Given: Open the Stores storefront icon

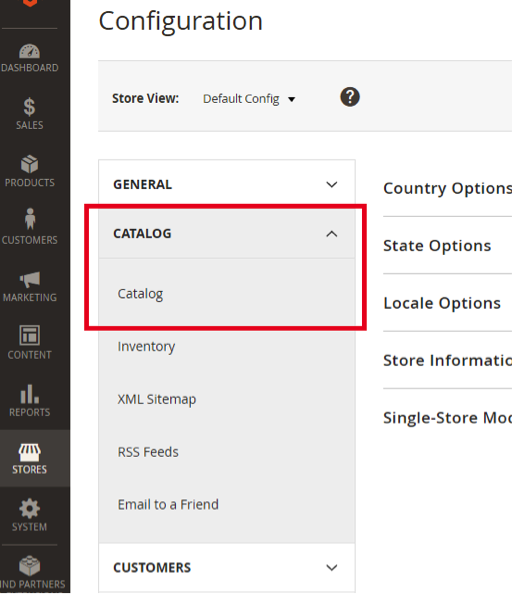Looking at the screenshot, I should [x=30, y=452].
